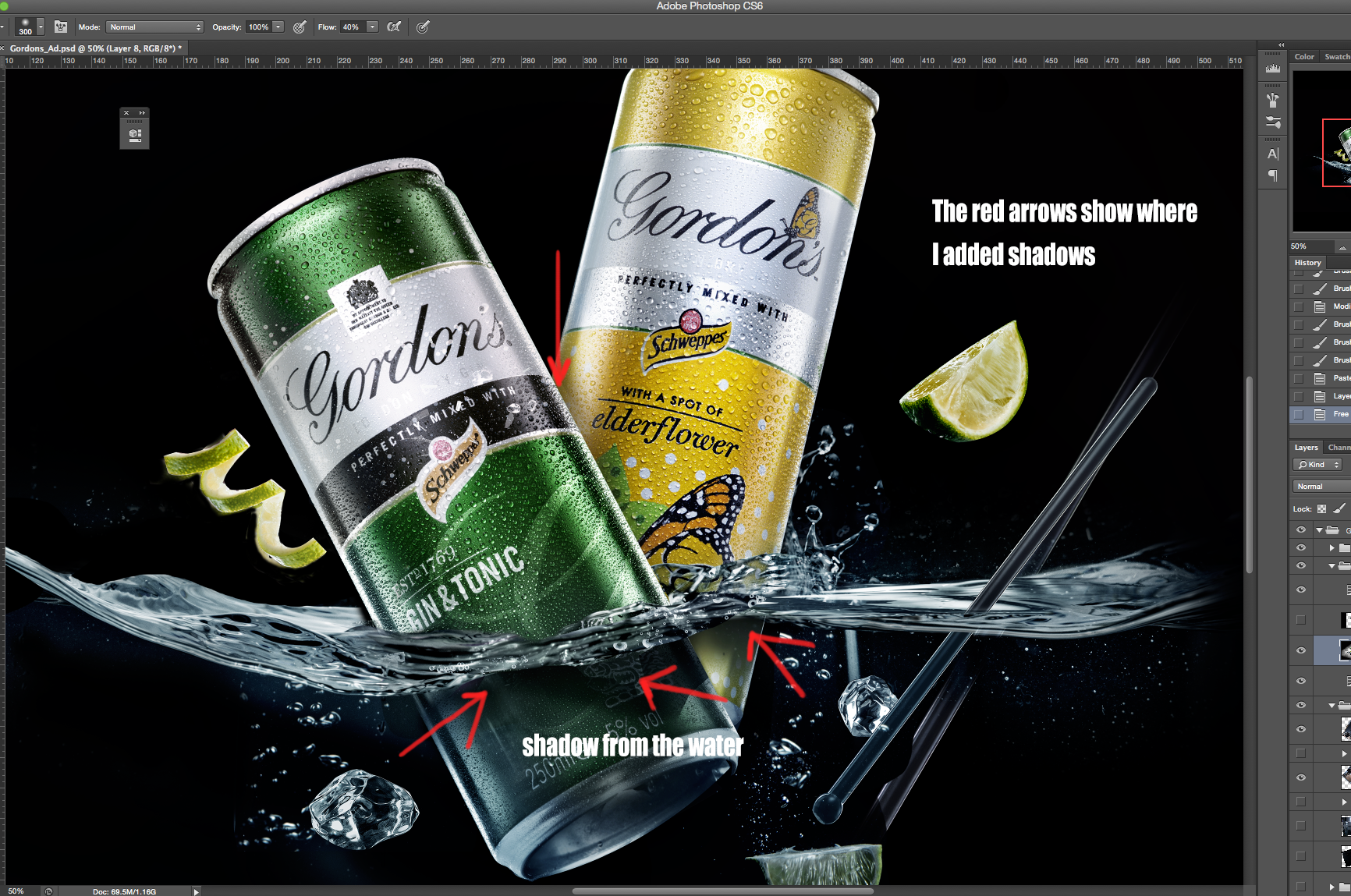Viewport: 1351px width, 896px height.
Task: Click the Opacity 100% value field
Action: point(258,27)
